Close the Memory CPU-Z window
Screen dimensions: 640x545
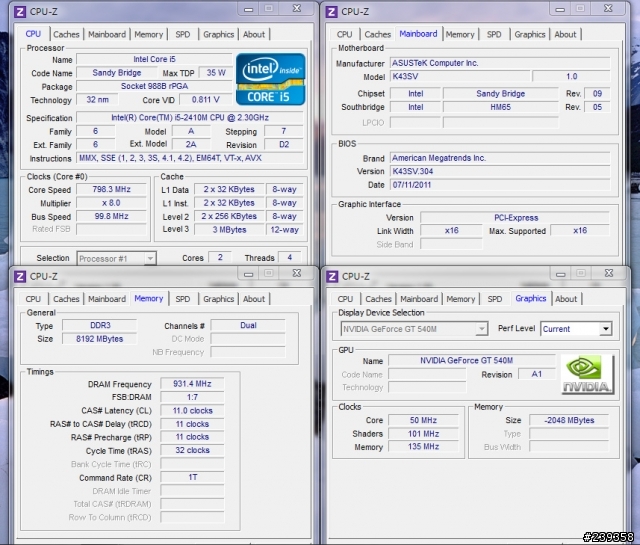click(x=297, y=273)
